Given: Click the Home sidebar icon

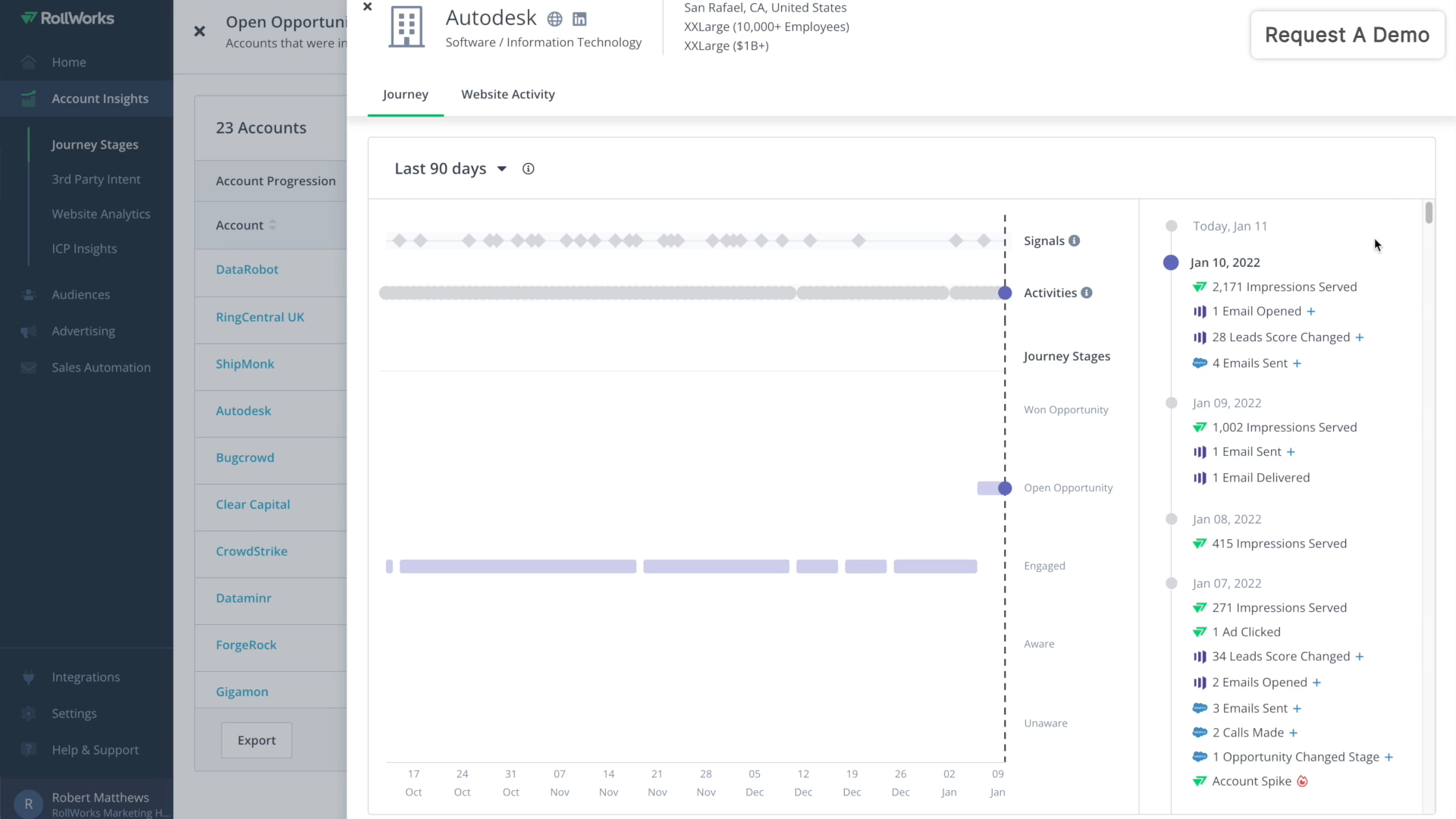Looking at the screenshot, I should 29,62.
